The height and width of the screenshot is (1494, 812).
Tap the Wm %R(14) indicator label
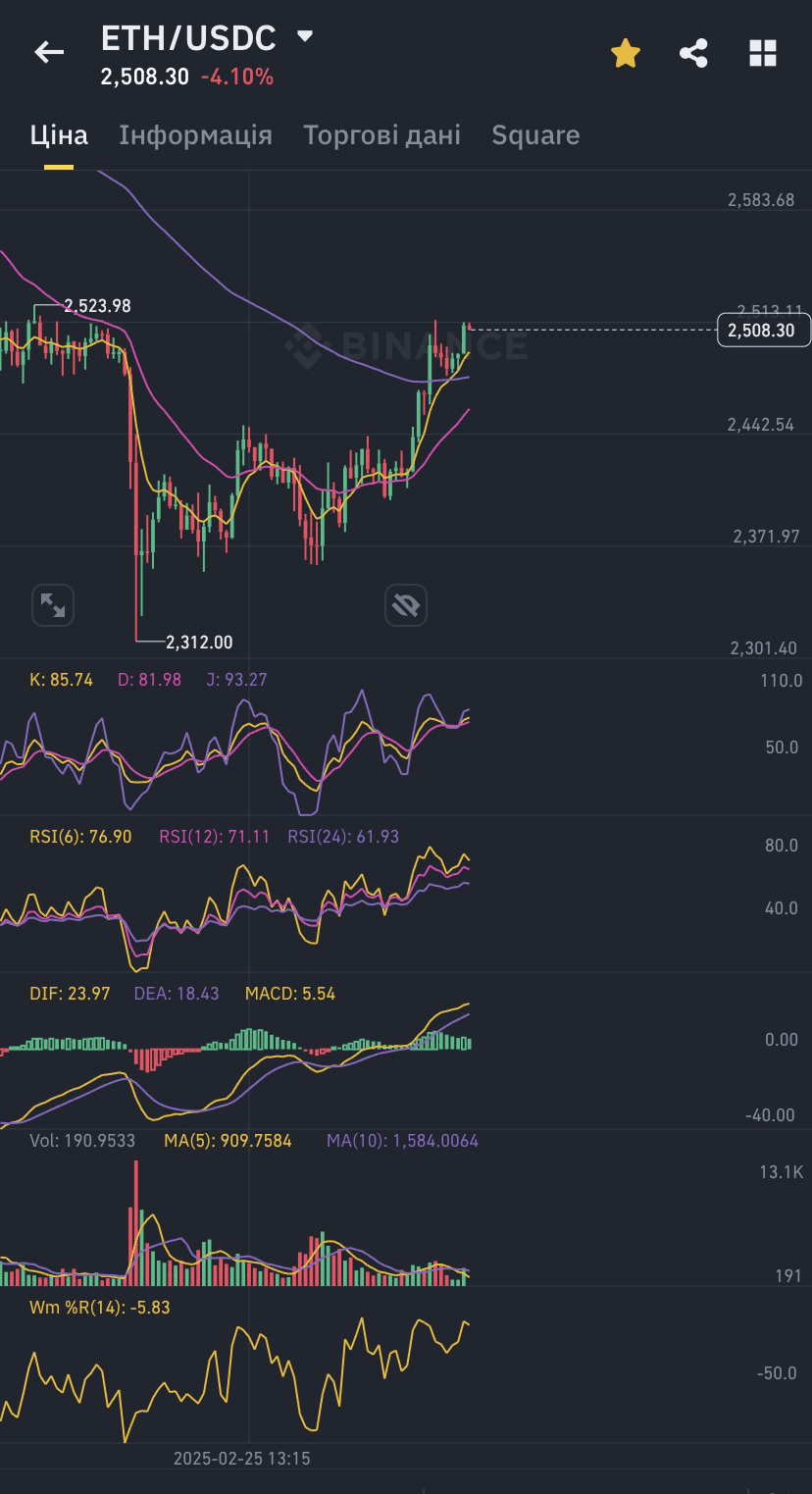pos(100,1308)
